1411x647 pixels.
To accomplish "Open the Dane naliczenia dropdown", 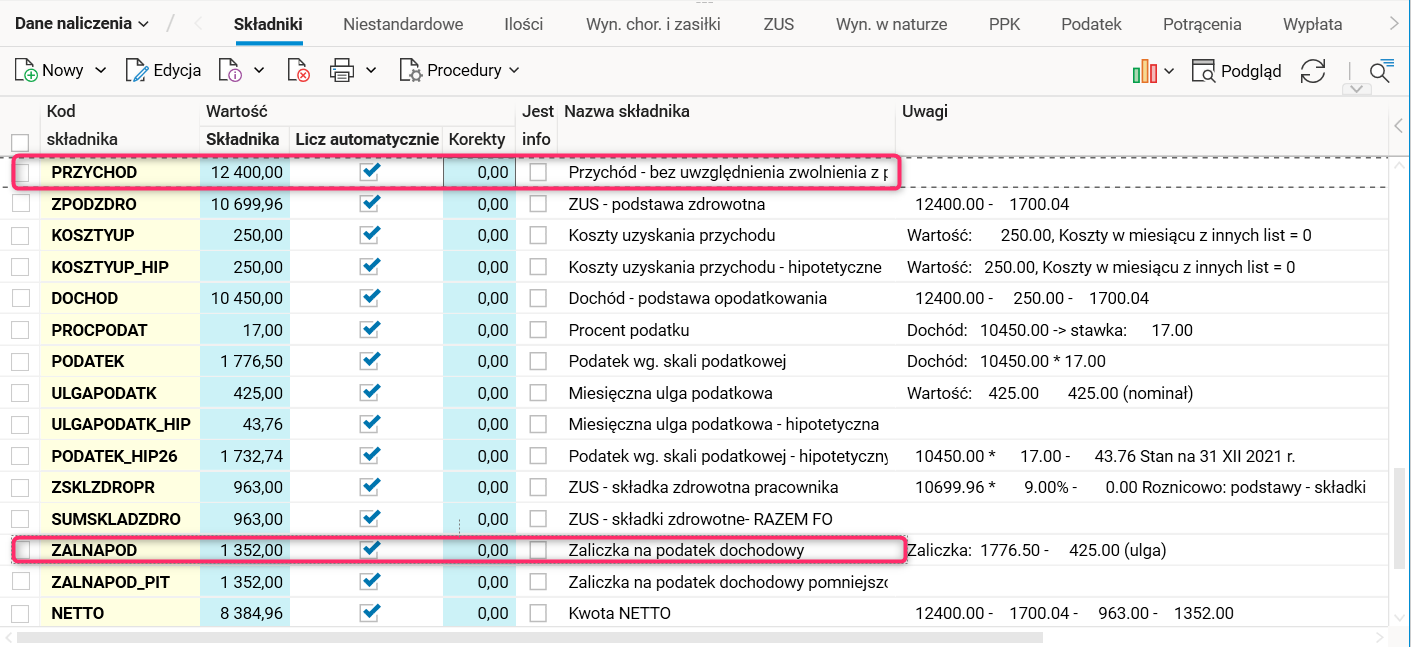I will [x=81, y=23].
